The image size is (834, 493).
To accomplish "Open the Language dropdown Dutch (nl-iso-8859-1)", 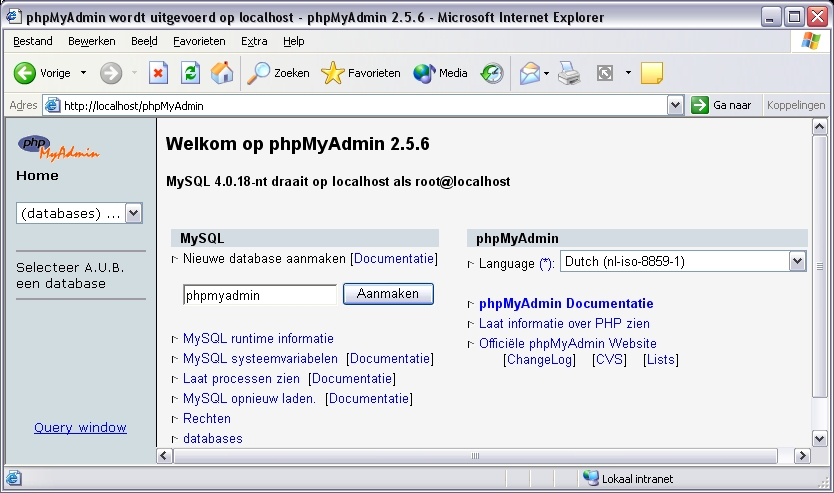I will [683, 262].
